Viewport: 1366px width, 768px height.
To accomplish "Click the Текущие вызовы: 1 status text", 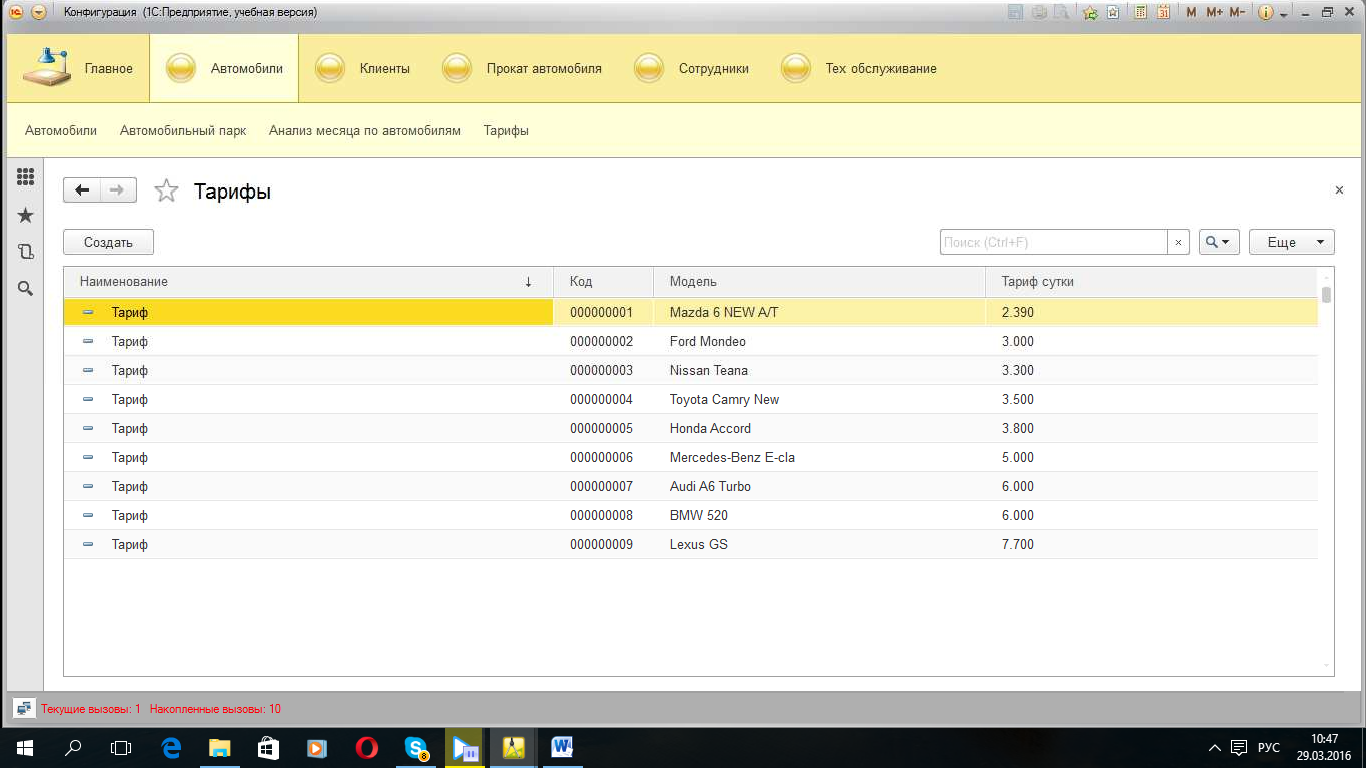I will point(91,709).
